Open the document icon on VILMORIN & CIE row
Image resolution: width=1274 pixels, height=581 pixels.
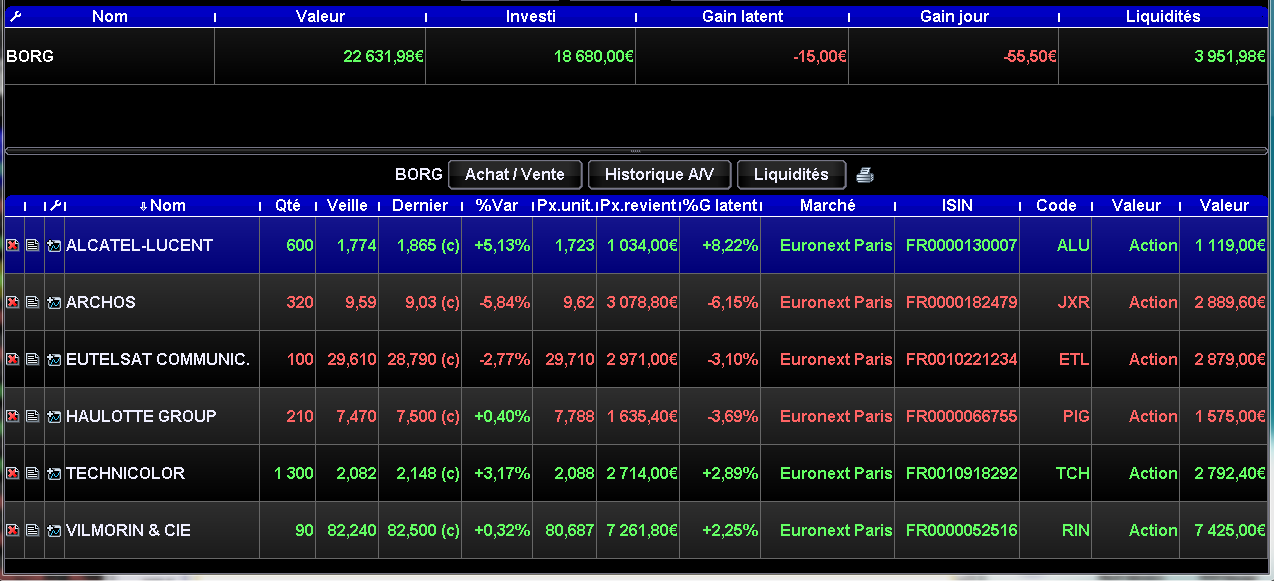tap(32, 530)
